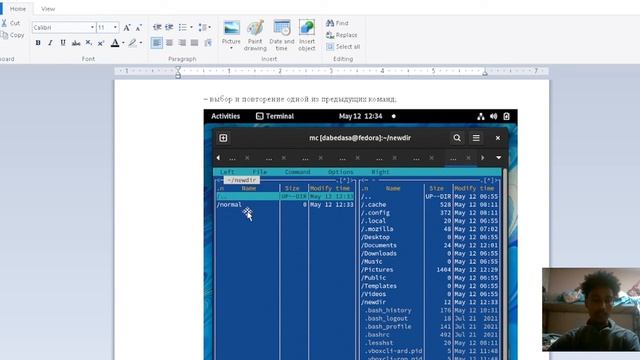Image resolution: width=640 pixels, height=360 pixels.
Task: Click terminal search magnifier icon
Action: (x=457, y=138)
